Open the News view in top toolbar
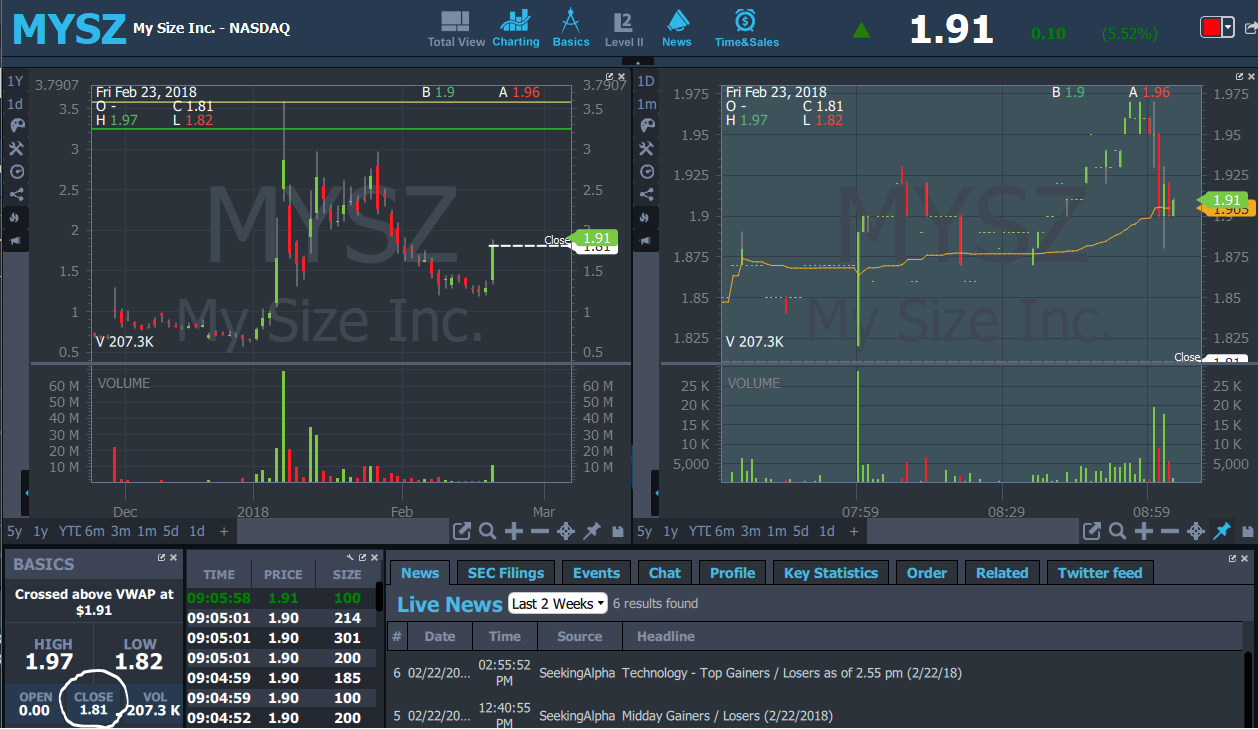This screenshot has width=1258, height=729. (676, 28)
